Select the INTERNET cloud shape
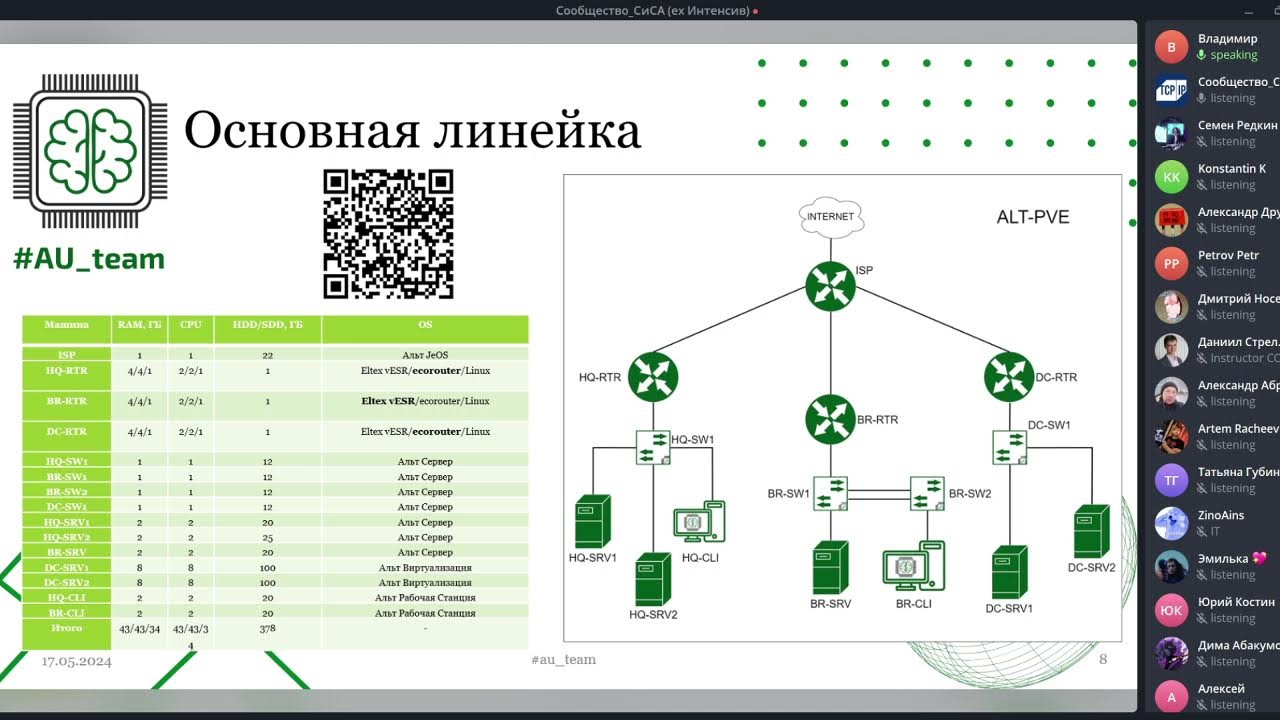Image resolution: width=1280 pixels, height=720 pixels. 831,217
